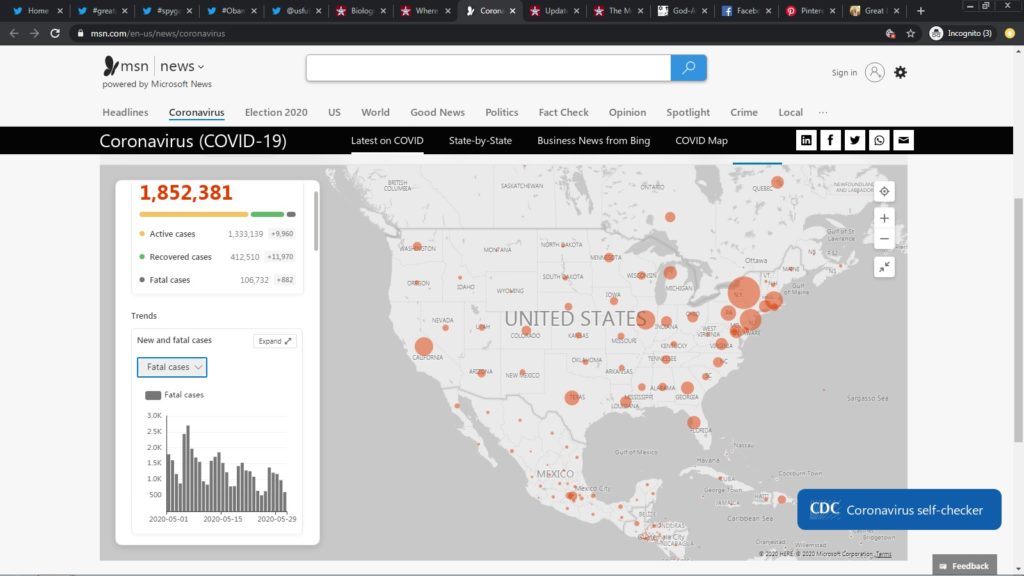The height and width of the screenshot is (576, 1024).
Task: Switch to the State-by-State tab
Action: 480,141
